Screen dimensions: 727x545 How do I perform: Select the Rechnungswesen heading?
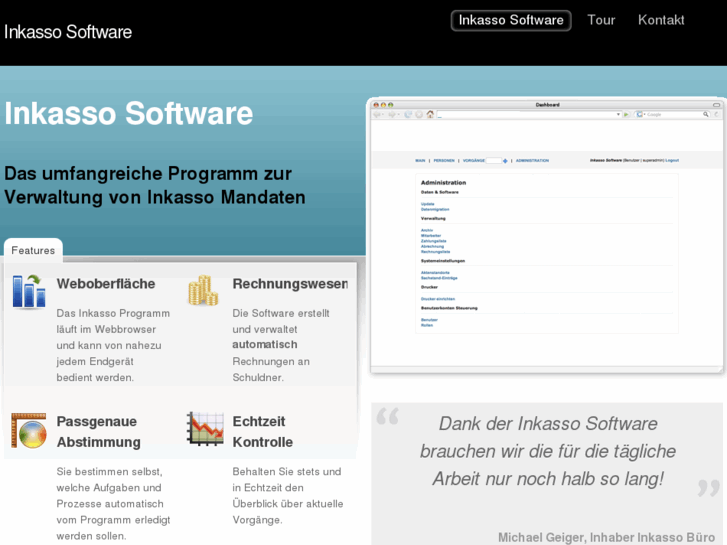(290, 283)
